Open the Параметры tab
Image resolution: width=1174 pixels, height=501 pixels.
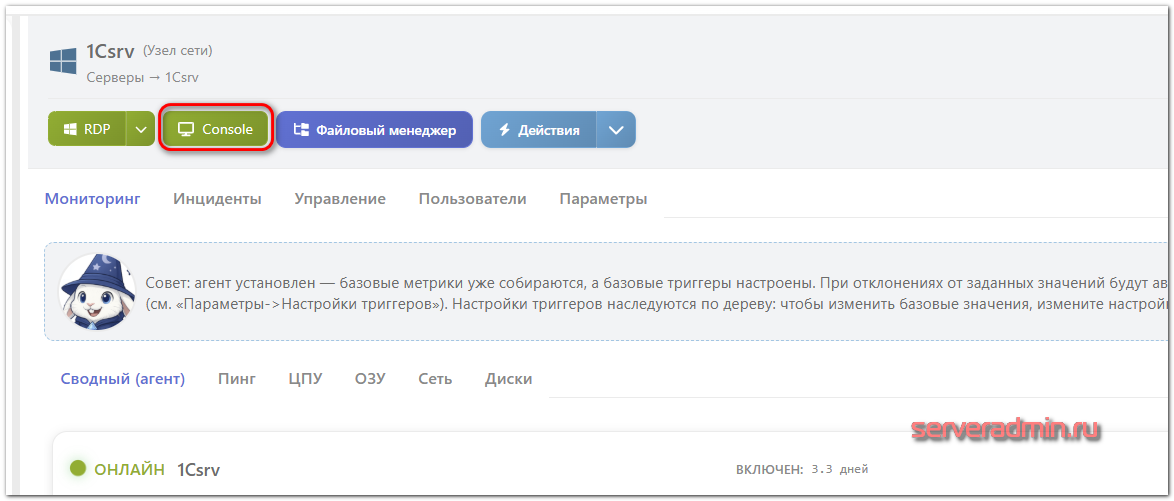(x=603, y=198)
